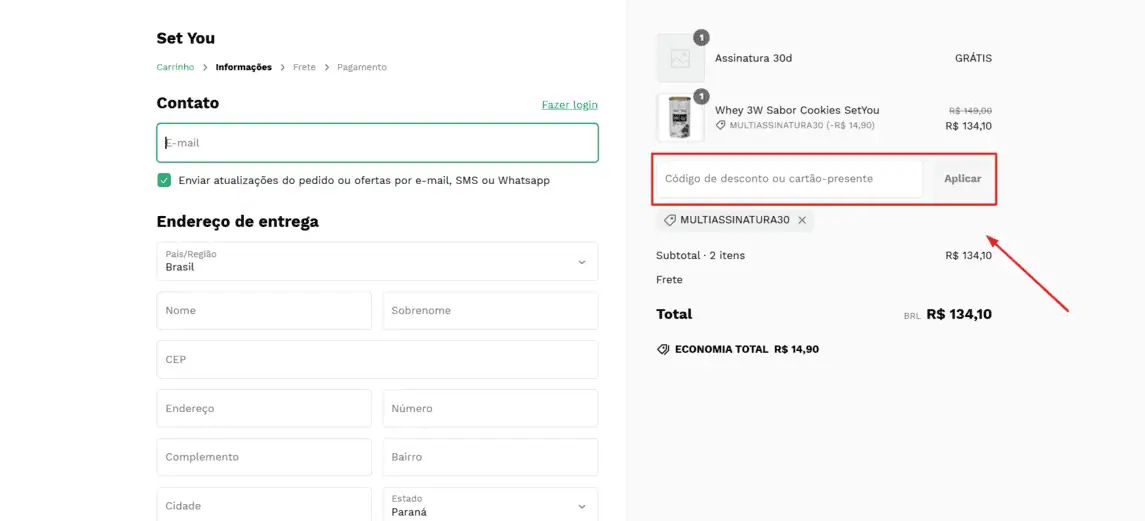Click the Sobrenome input field
Screen dimensions: 1145x521
(491, 311)
